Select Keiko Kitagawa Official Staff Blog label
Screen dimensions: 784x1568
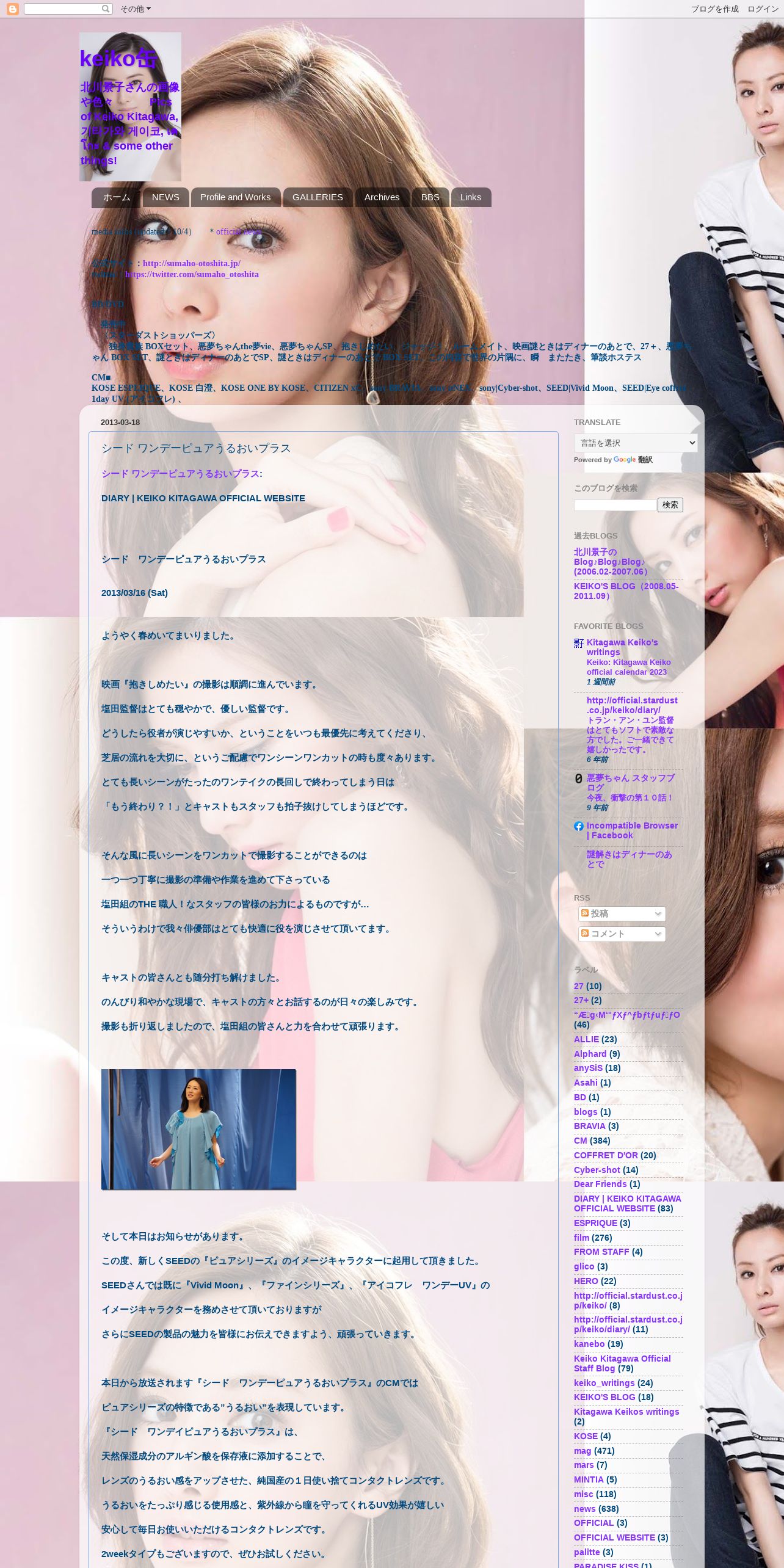(x=622, y=1363)
